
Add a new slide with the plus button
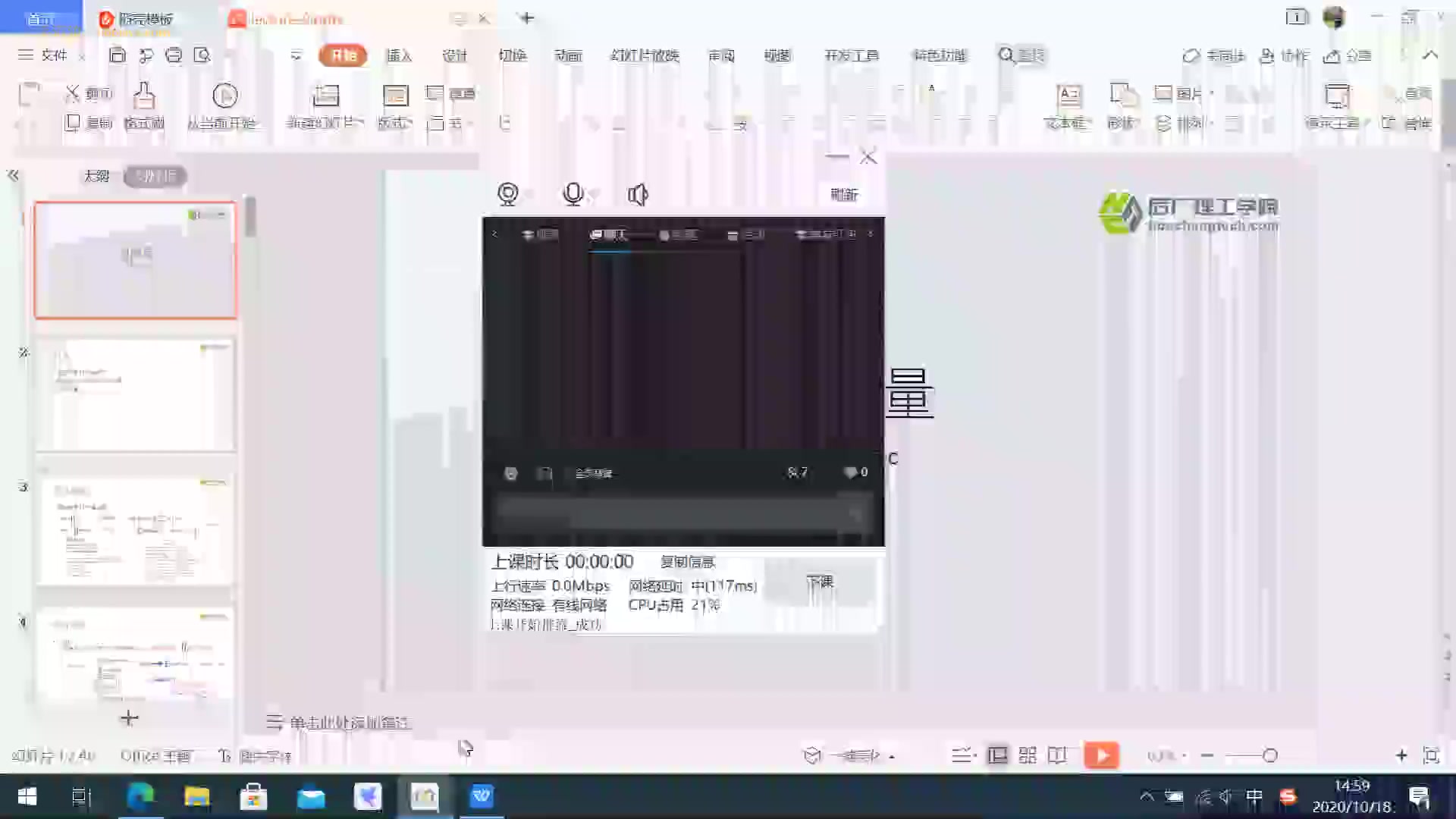pyautogui.click(x=129, y=718)
